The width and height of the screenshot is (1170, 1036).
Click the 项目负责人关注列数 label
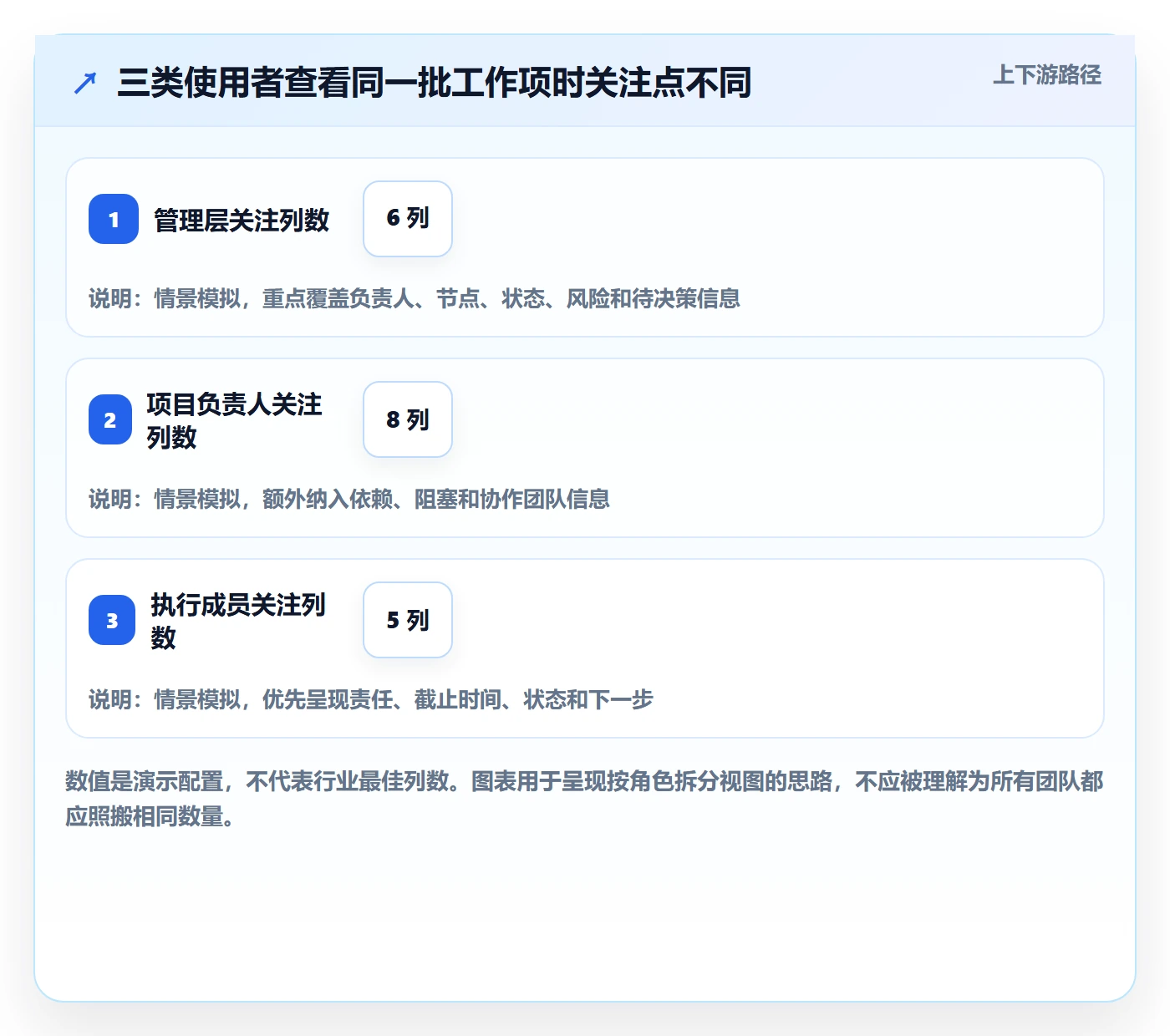tap(234, 420)
